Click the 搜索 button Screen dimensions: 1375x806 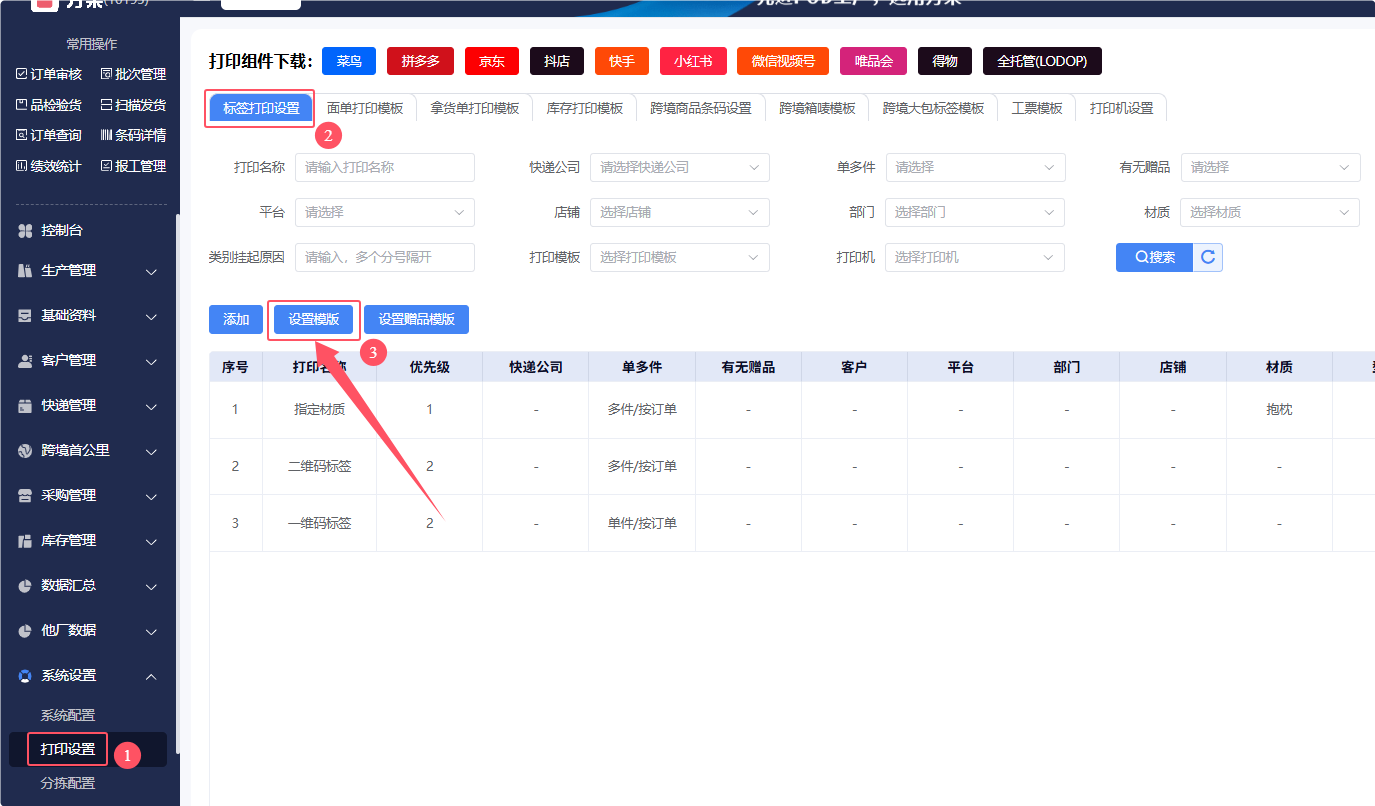point(1155,257)
